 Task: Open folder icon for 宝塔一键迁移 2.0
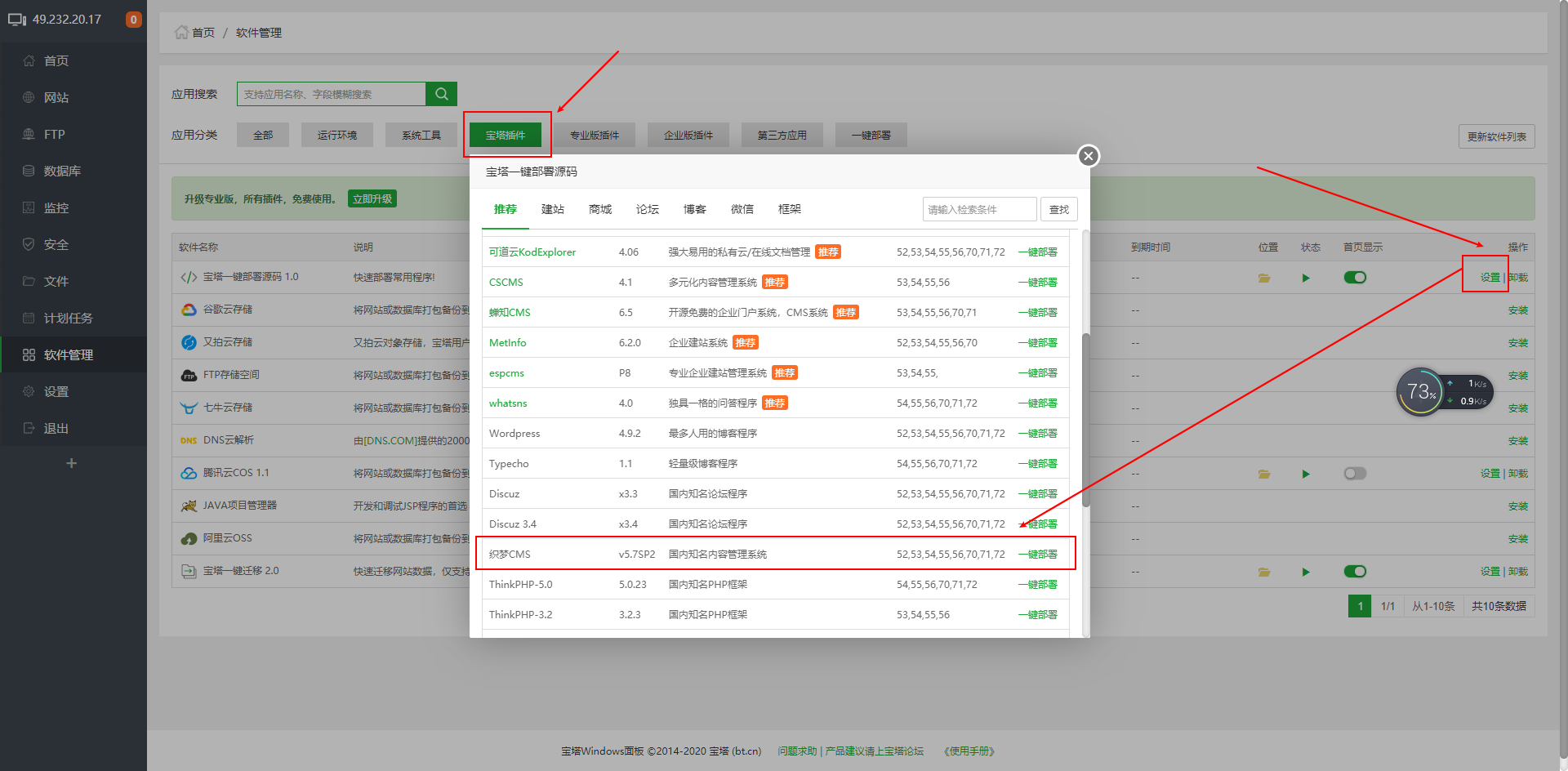[x=1264, y=572]
